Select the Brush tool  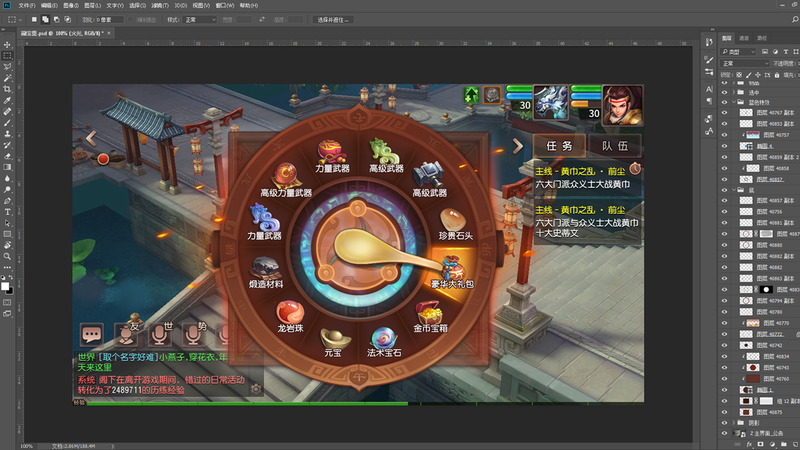click(x=7, y=123)
